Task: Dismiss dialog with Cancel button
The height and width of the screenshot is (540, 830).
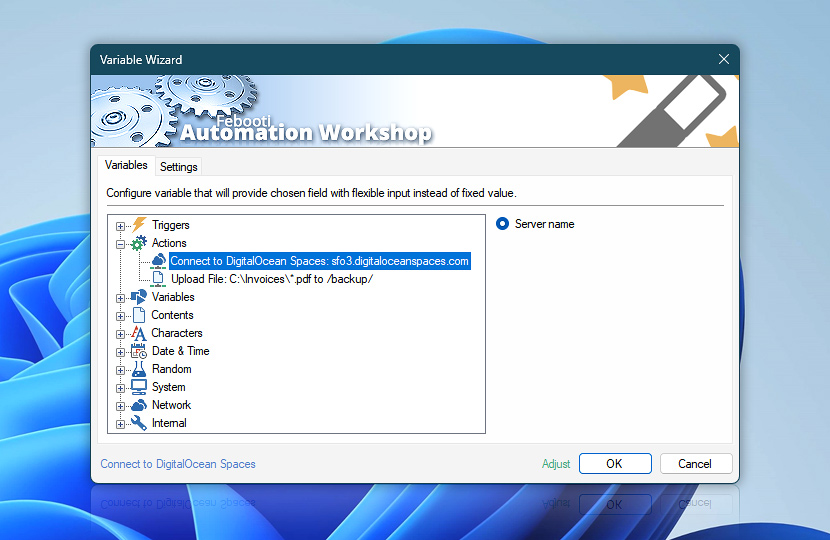Action: (x=696, y=464)
